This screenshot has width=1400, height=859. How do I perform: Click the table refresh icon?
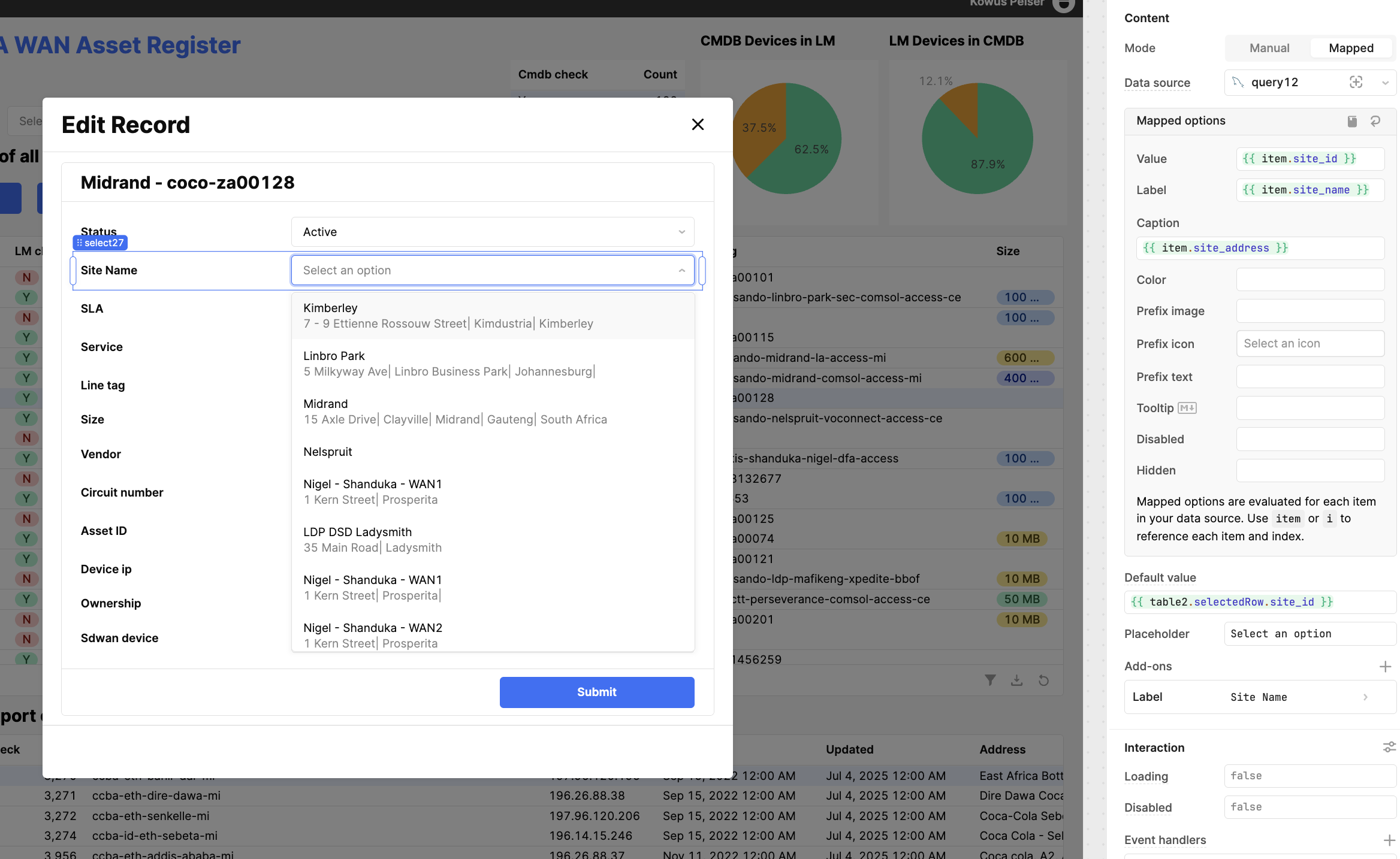pyautogui.click(x=1043, y=680)
